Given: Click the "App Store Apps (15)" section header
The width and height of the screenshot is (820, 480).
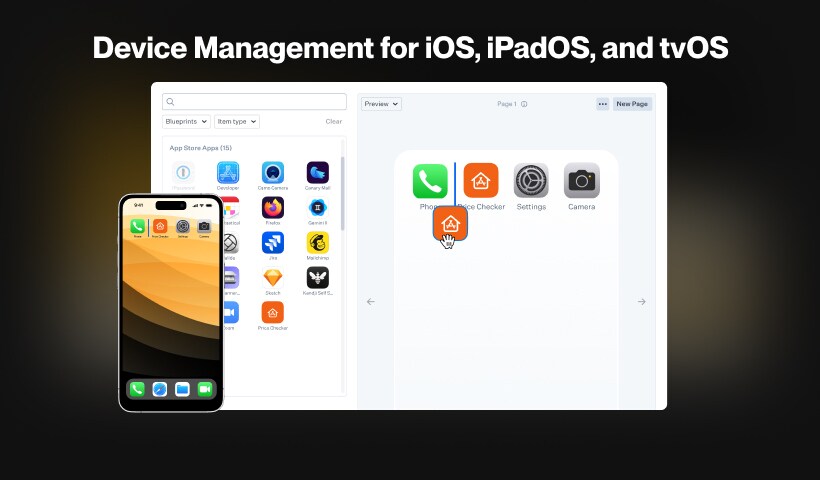Looking at the screenshot, I should tap(200, 148).
